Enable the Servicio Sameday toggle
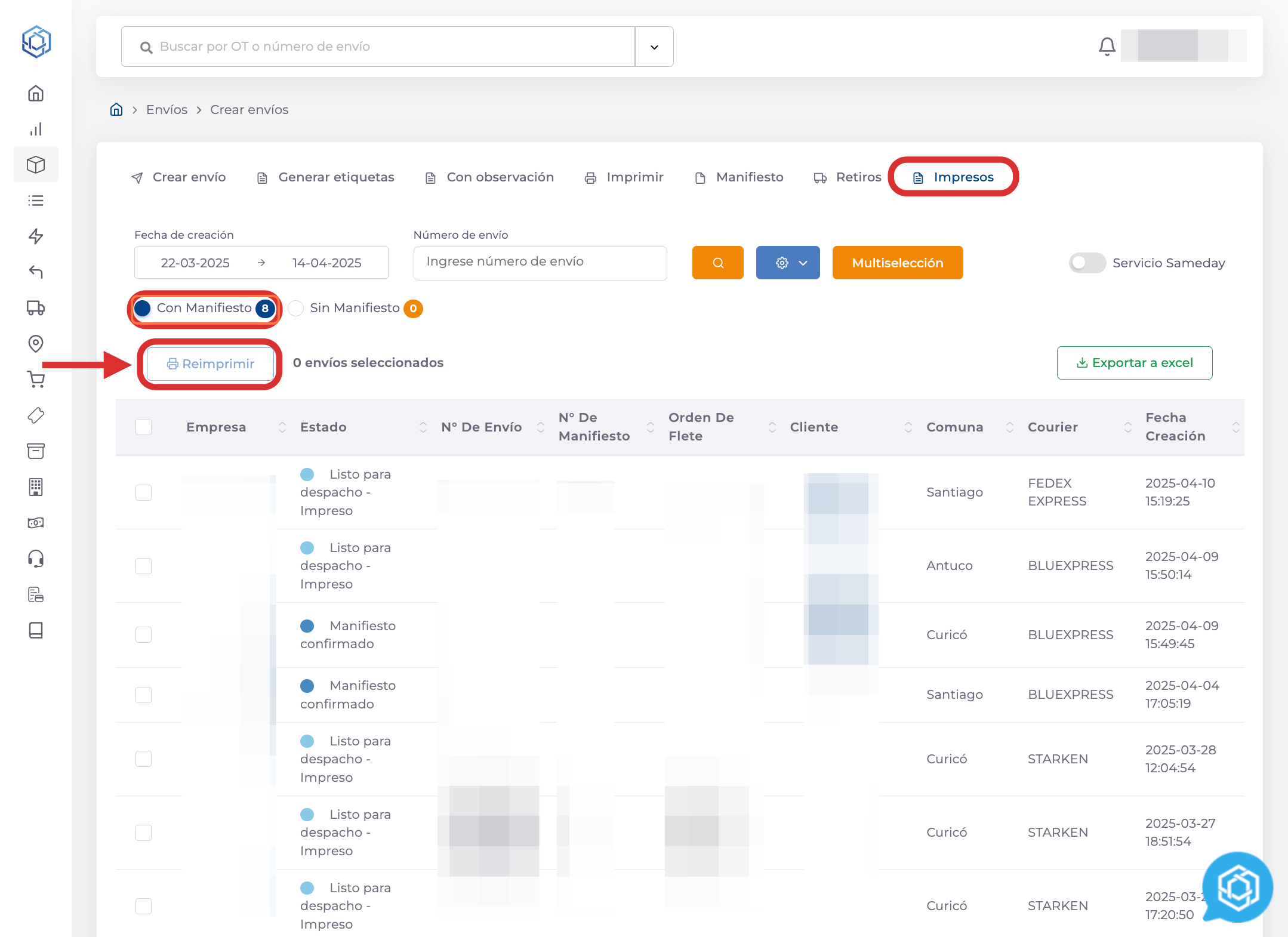This screenshot has width=1288, height=937. pyautogui.click(x=1087, y=263)
